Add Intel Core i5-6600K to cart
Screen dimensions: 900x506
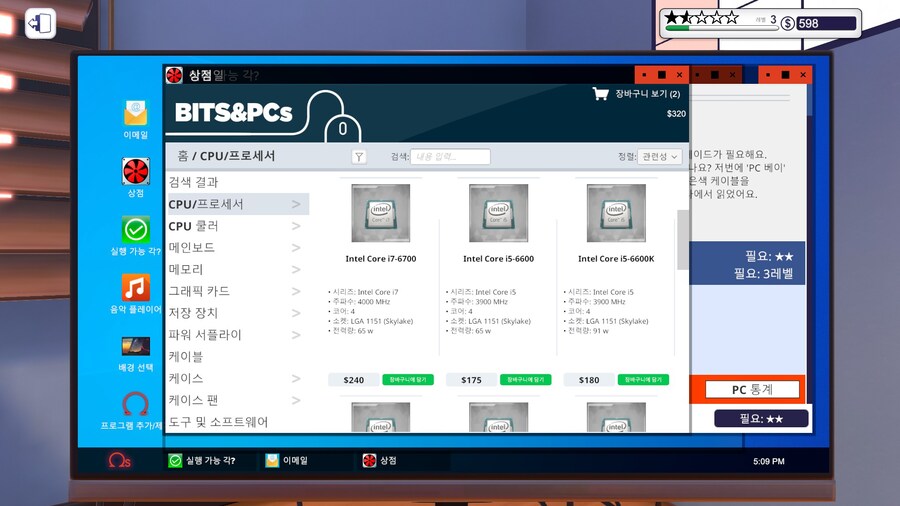(x=643, y=380)
